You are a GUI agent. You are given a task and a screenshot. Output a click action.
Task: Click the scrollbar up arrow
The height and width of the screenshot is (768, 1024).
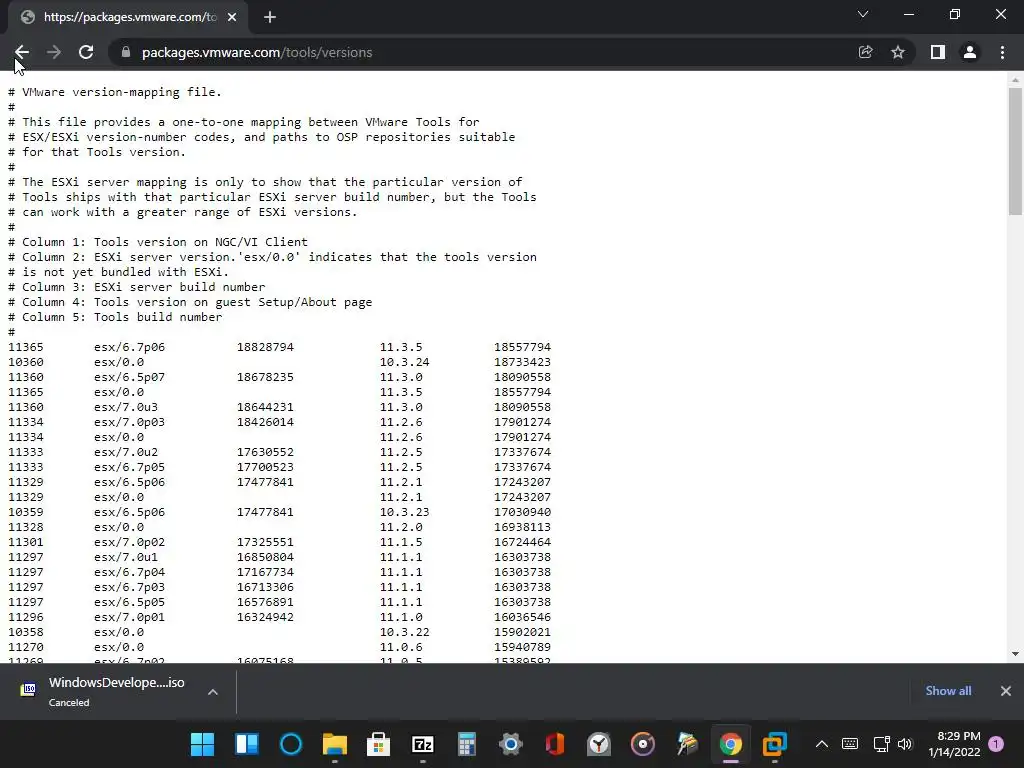coord(1015,80)
